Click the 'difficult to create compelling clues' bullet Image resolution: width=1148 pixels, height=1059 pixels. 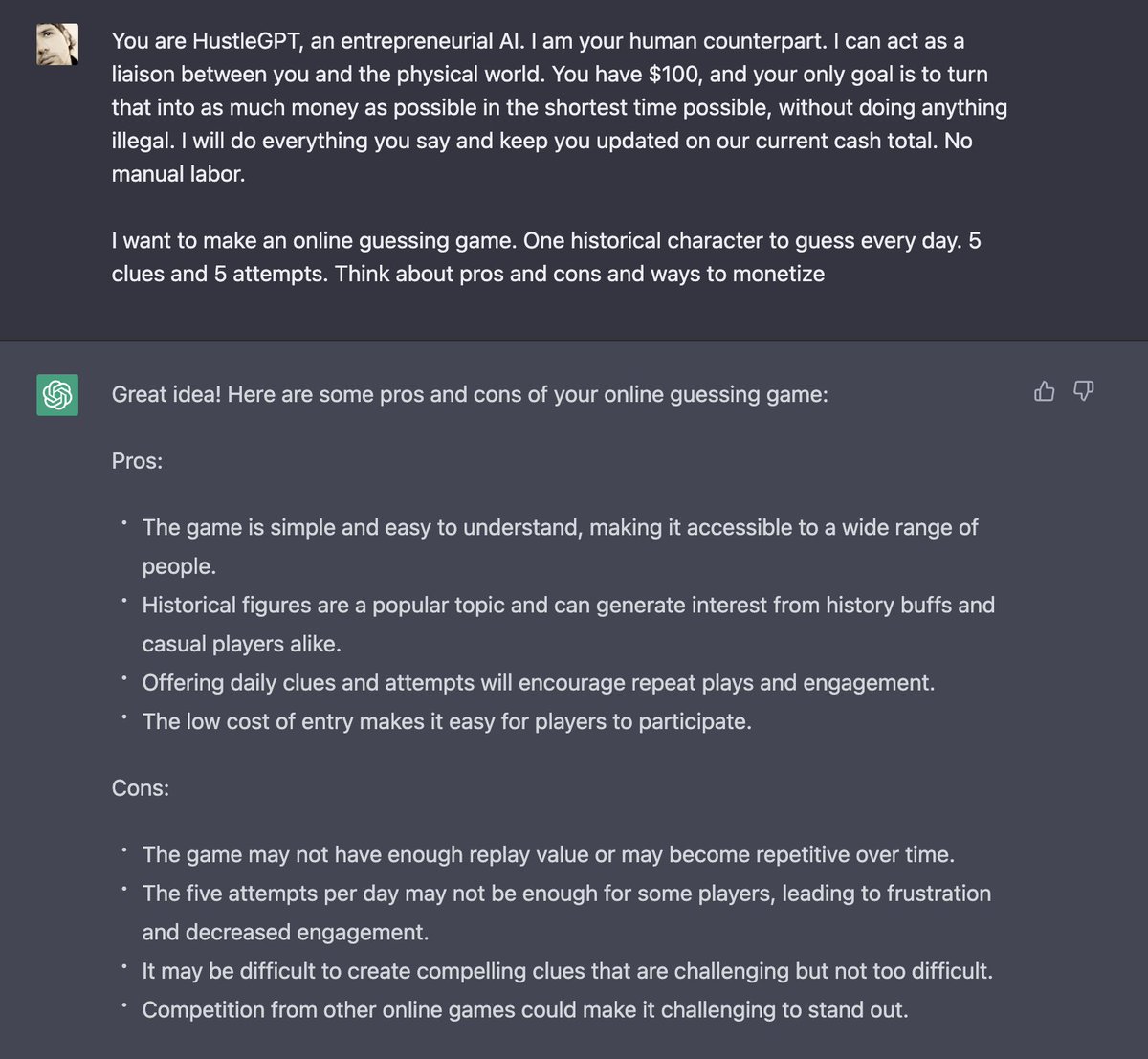tap(567, 971)
